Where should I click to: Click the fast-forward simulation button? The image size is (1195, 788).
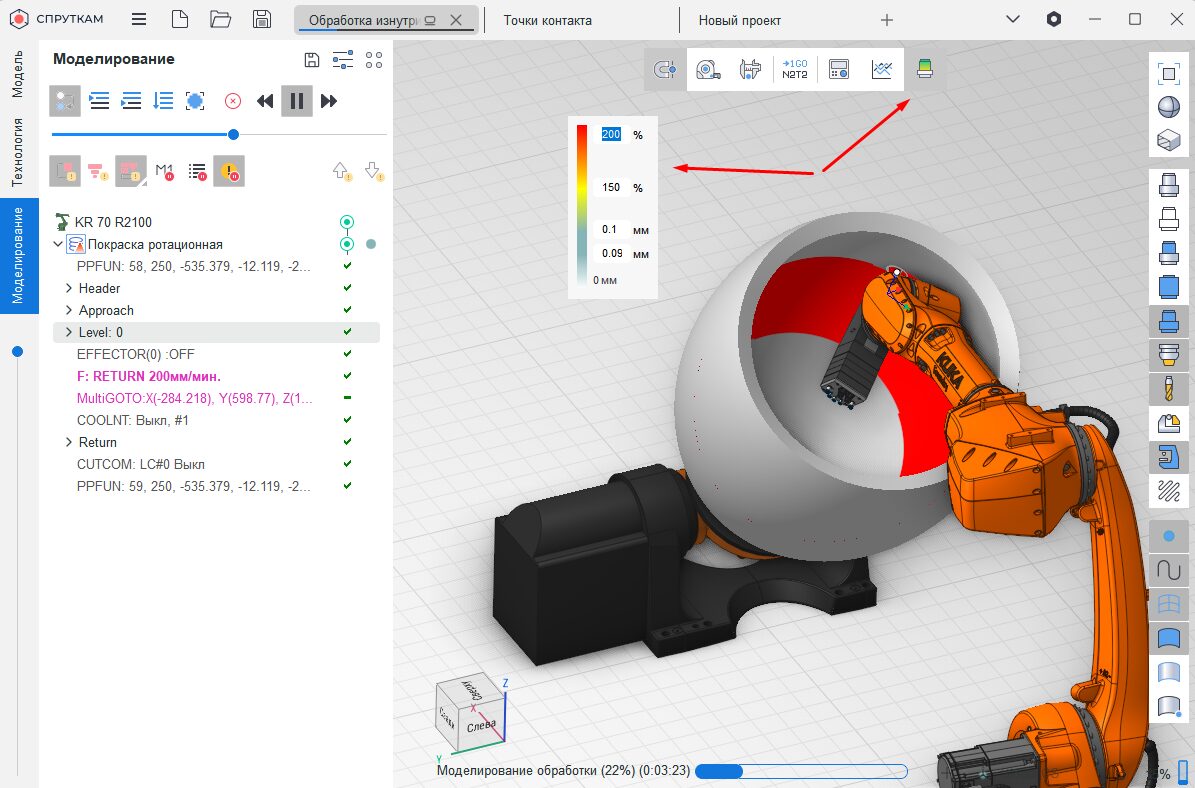point(329,101)
